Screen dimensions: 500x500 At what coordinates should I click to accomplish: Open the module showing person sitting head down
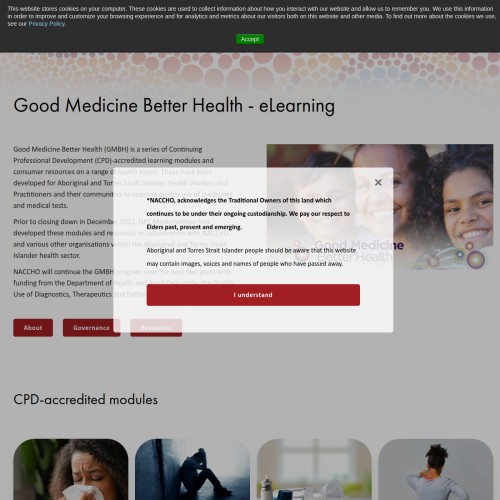[192, 469]
